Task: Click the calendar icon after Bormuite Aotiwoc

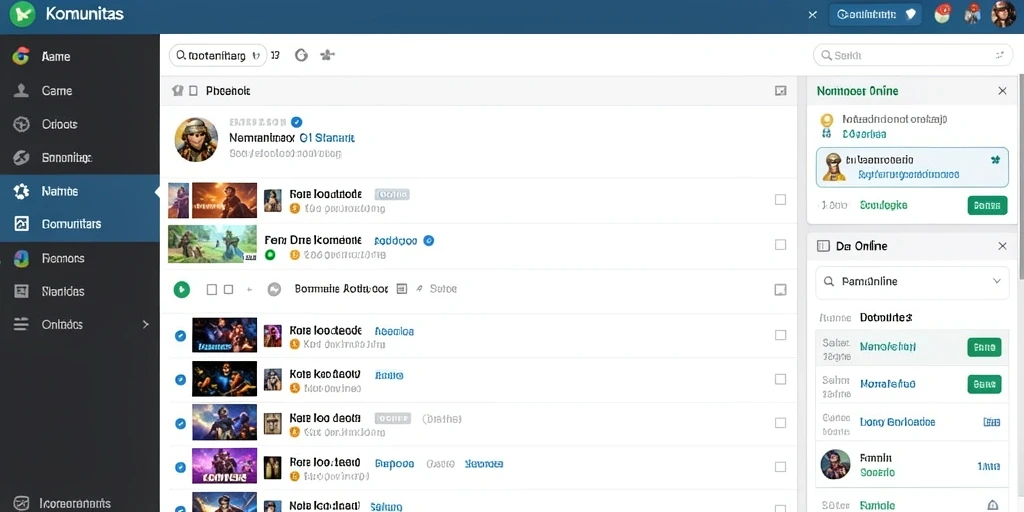Action: (402, 289)
